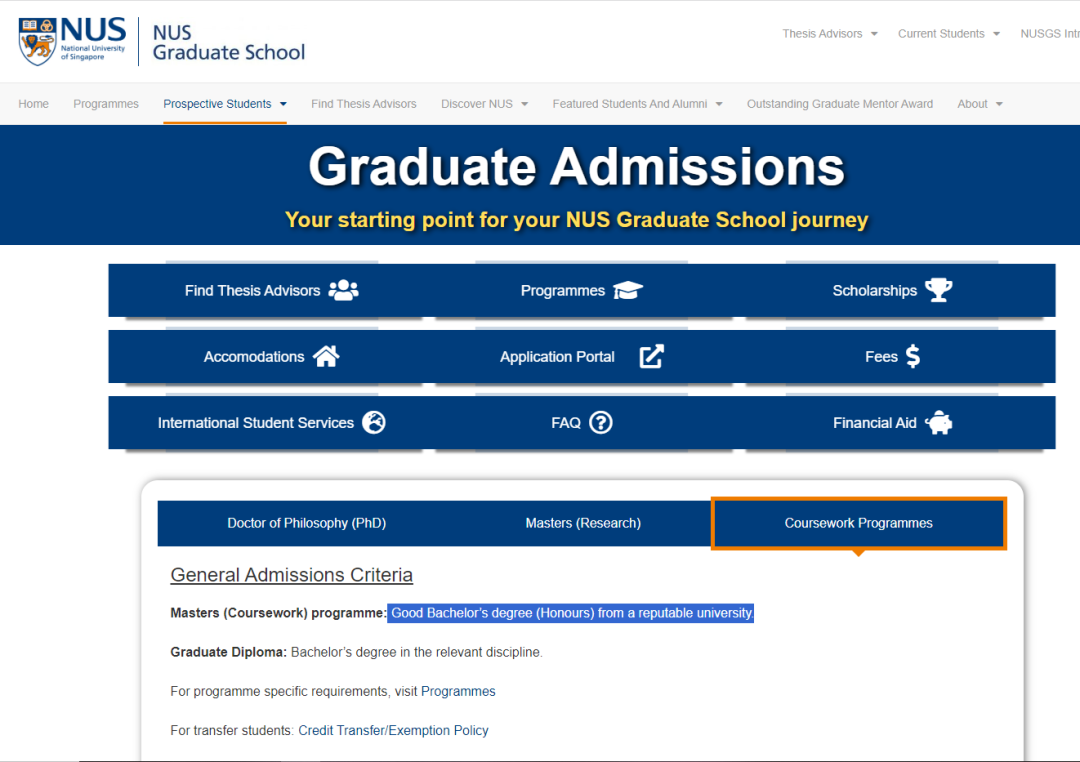Click the 'Graduate Admissions' banner heading
This screenshot has width=1080, height=762.
pyautogui.click(x=577, y=167)
